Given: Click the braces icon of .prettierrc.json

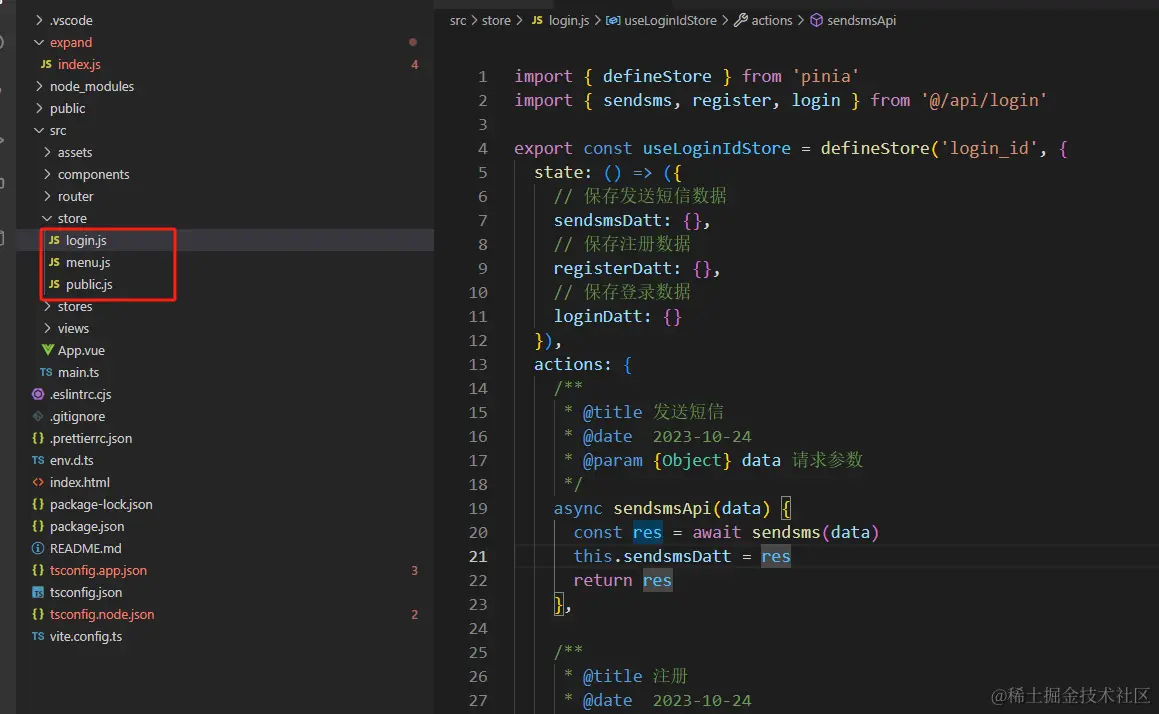Looking at the screenshot, I should click(38, 438).
